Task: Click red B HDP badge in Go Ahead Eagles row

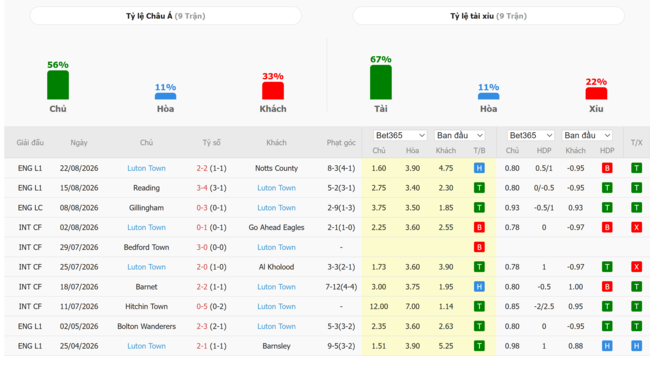Action: pos(607,228)
